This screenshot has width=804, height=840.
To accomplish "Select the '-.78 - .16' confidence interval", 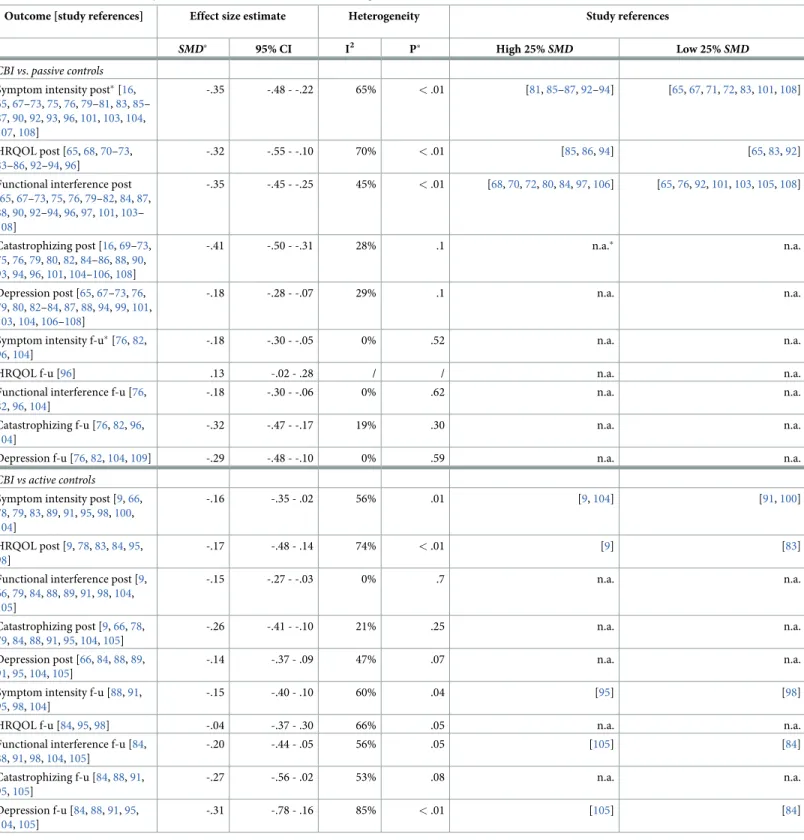I will tap(292, 810).
